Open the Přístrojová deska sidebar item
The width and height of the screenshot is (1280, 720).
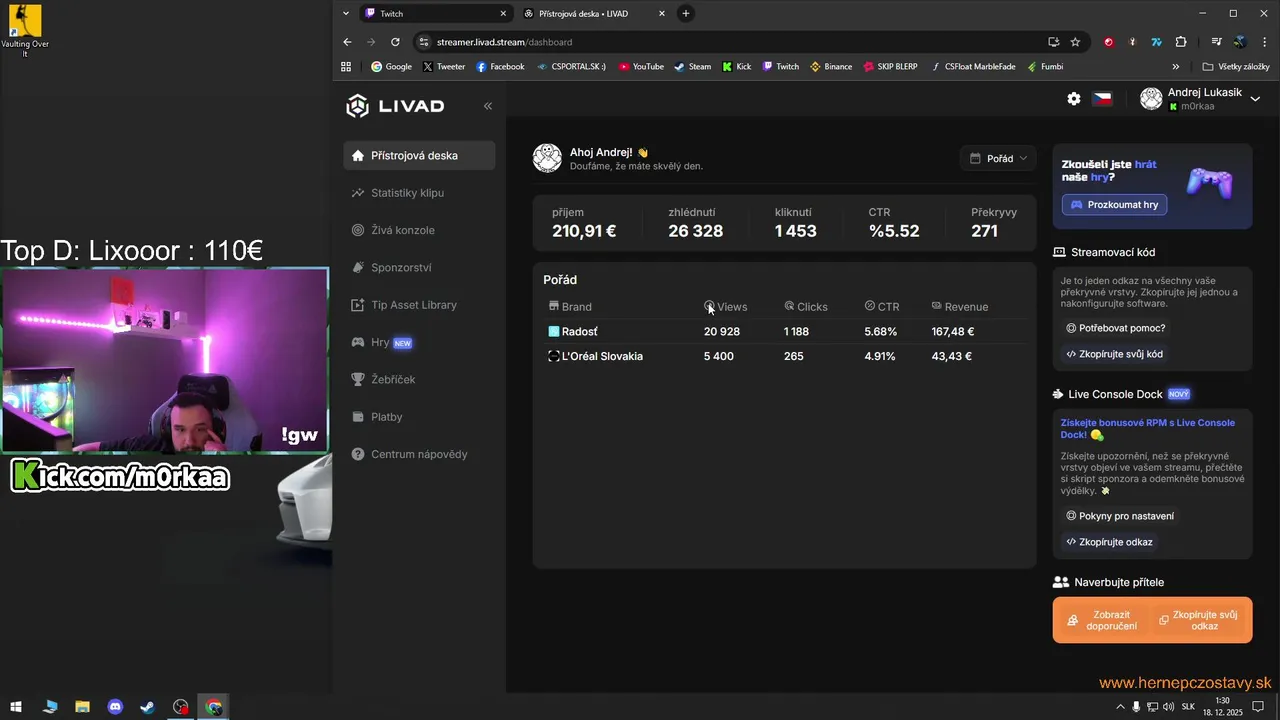[419, 156]
